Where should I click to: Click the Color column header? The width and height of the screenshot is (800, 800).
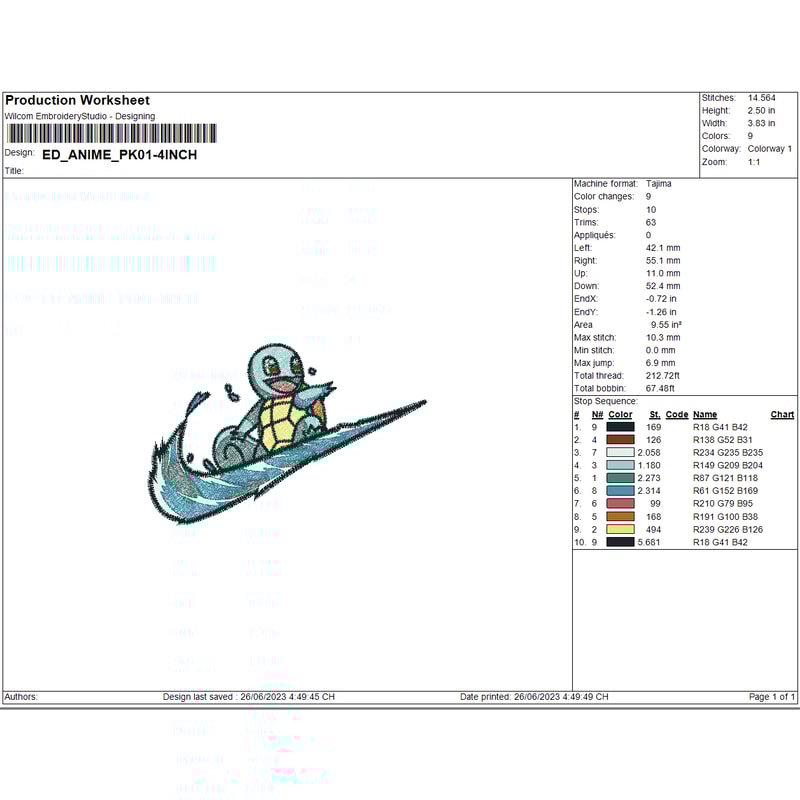pyautogui.click(x=620, y=414)
